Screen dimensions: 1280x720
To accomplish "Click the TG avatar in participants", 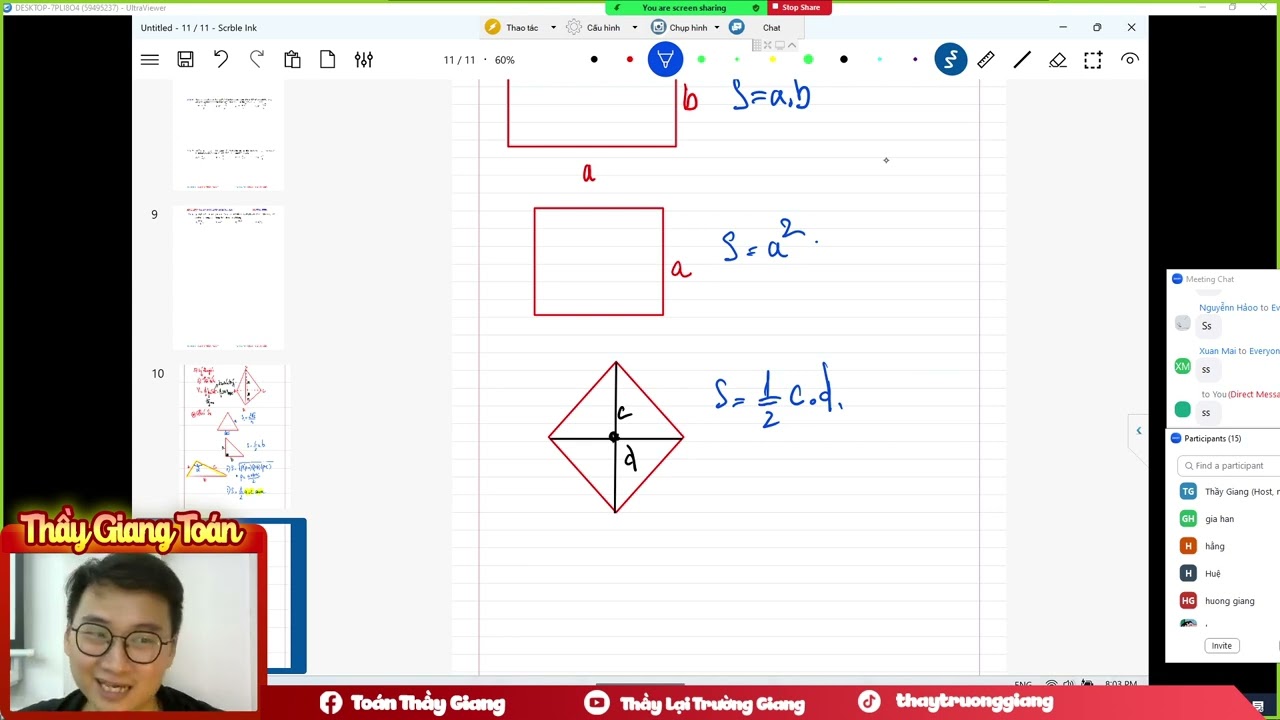I will [x=1188, y=491].
